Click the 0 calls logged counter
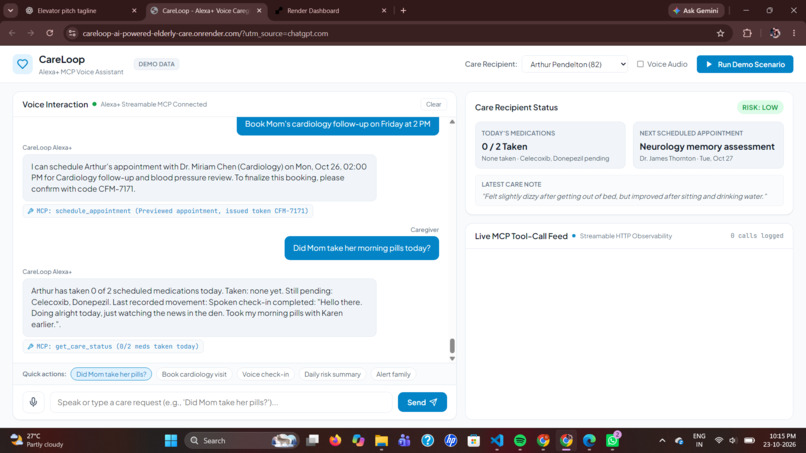The height and width of the screenshot is (453, 806). point(757,235)
